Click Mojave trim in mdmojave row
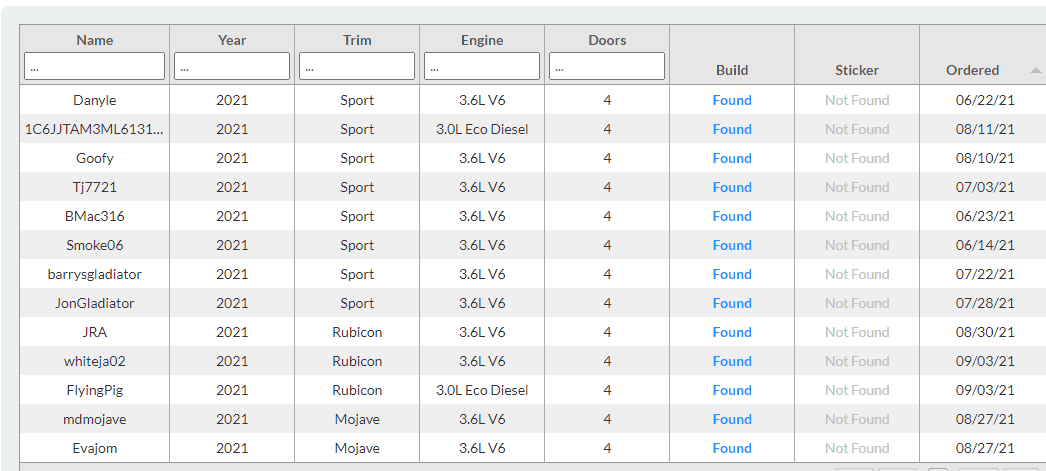Image resolution: width=1046 pixels, height=471 pixels. 357,420
